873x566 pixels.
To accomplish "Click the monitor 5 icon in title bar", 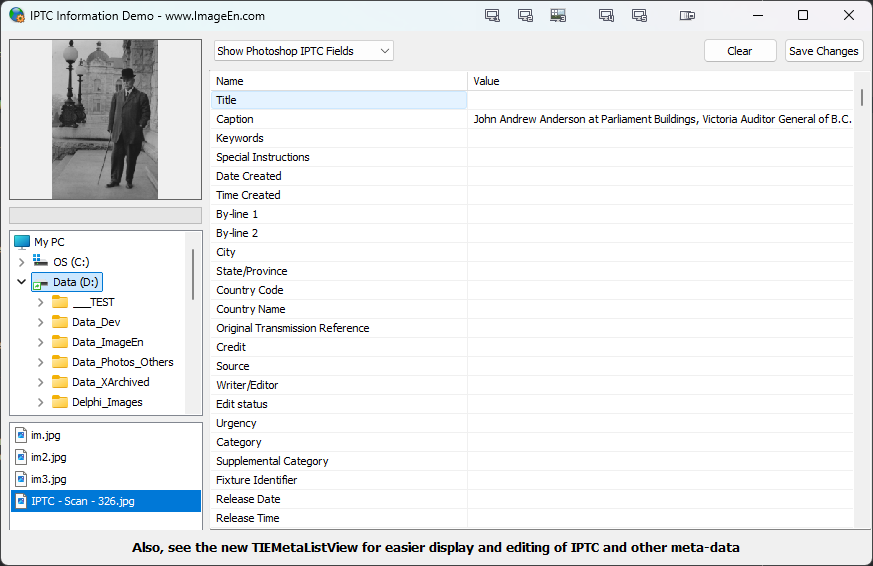I will coord(639,15).
